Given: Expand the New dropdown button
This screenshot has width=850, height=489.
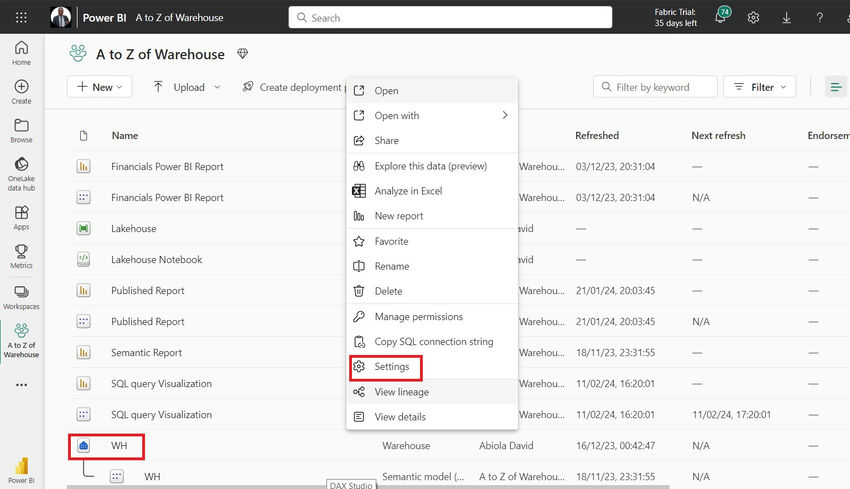Looking at the screenshot, I should pyautogui.click(x=99, y=87).
